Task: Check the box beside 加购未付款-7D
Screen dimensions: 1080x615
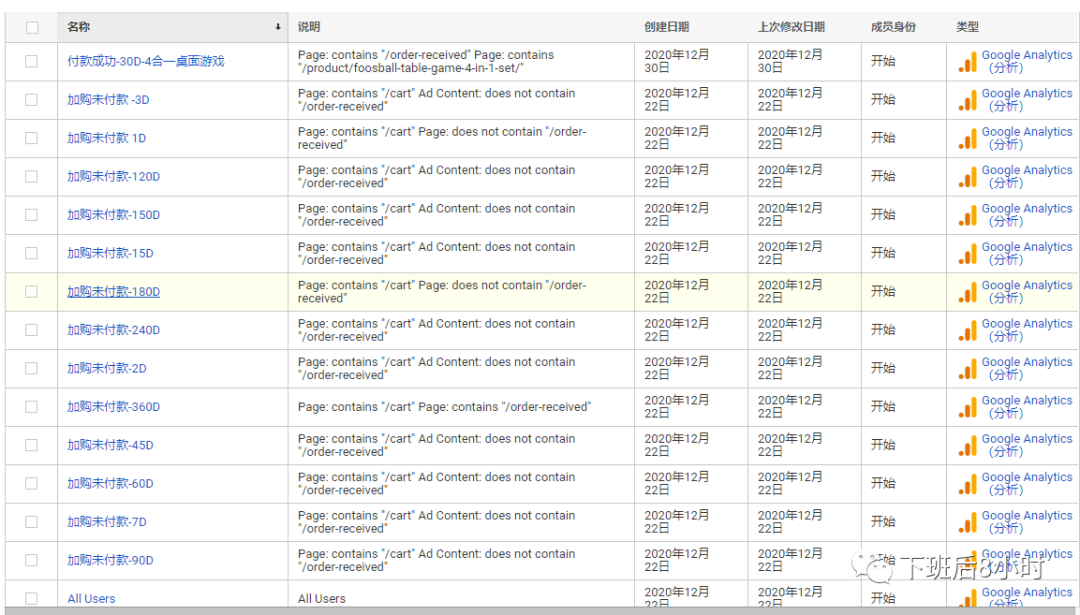Action: 32,522
